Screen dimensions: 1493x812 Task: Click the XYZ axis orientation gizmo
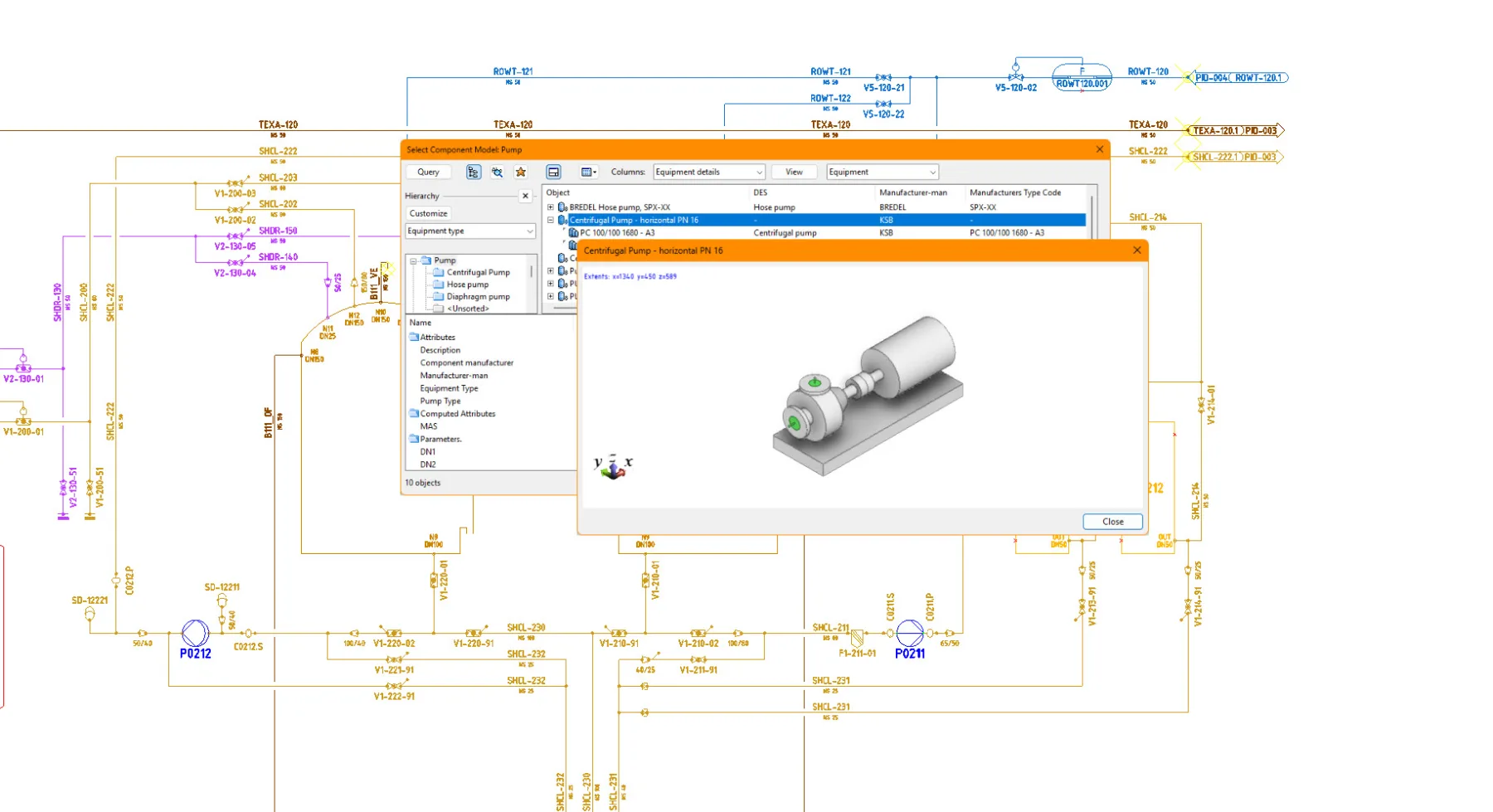pyautogui.click(x=613, y=467)
